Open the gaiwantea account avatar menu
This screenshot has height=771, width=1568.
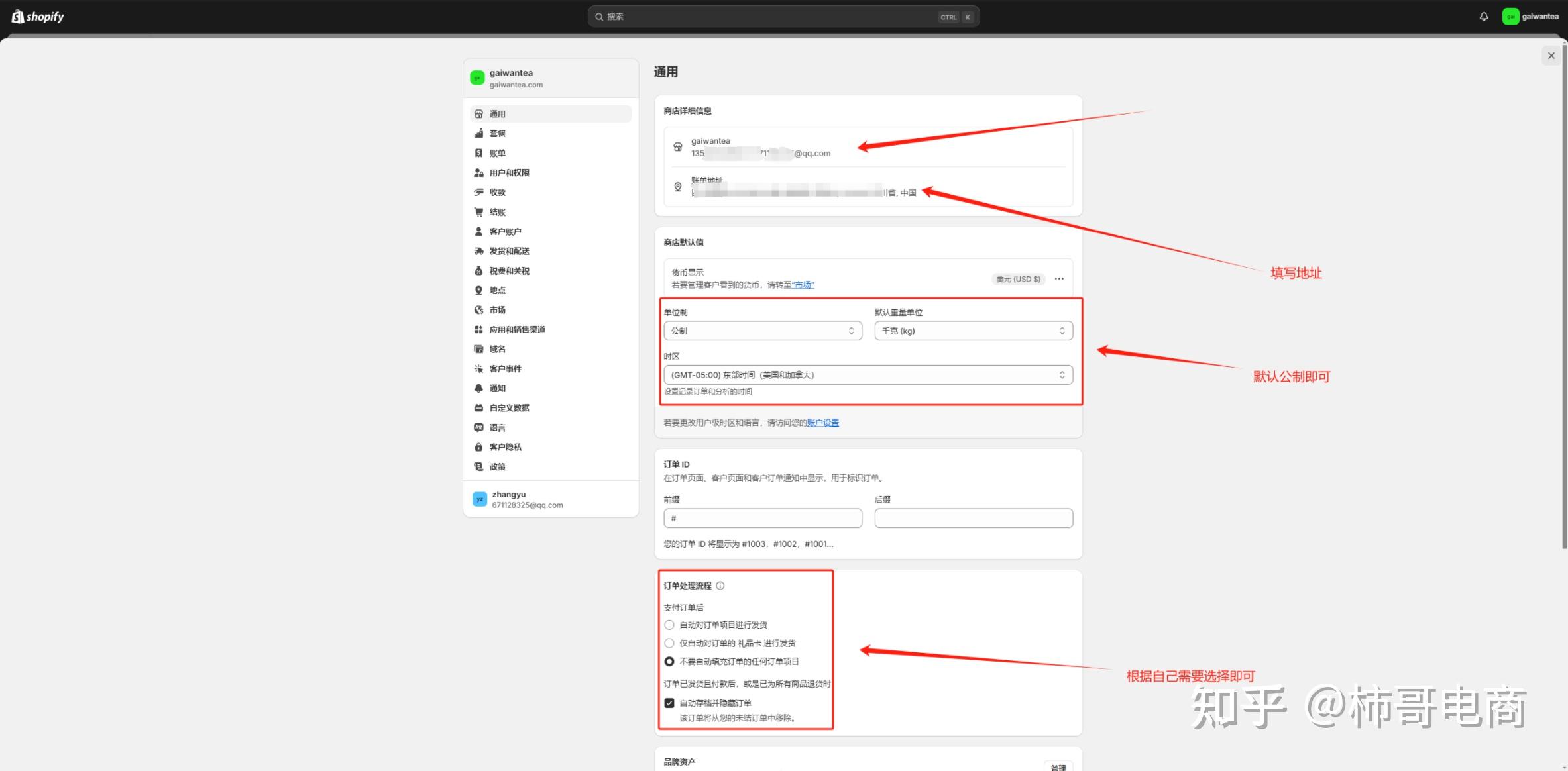[x=1530, y=17]
